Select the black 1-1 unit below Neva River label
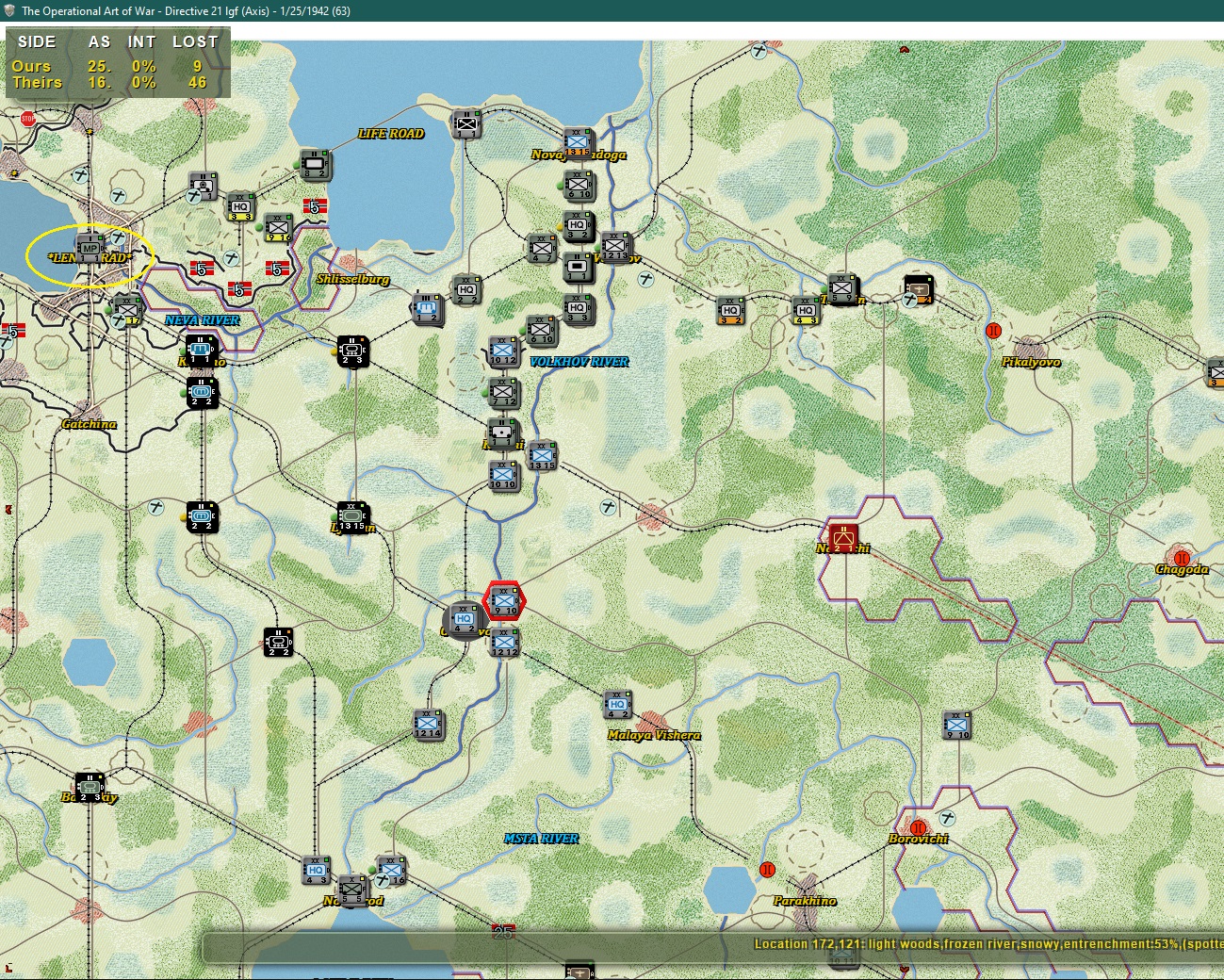This screenshot has width=1224, height=980. (201, 350)
